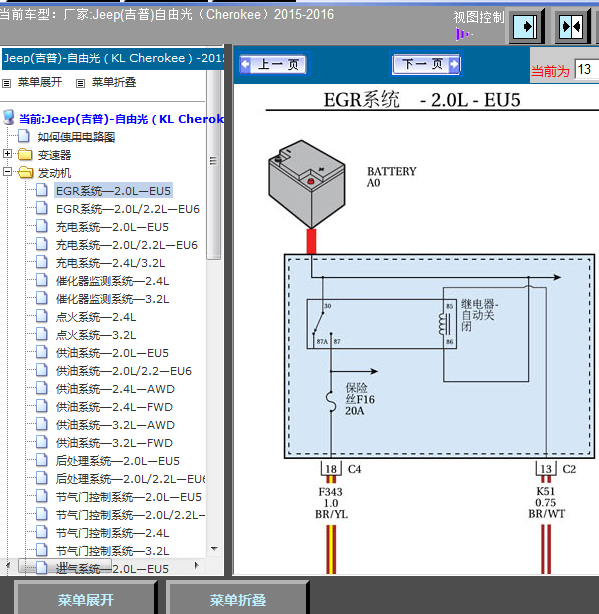Viewport: 599px width, 614px height.
Task: Click page icon beside 充电系统—2.4L/3.2L
Action: coord(41,262)
